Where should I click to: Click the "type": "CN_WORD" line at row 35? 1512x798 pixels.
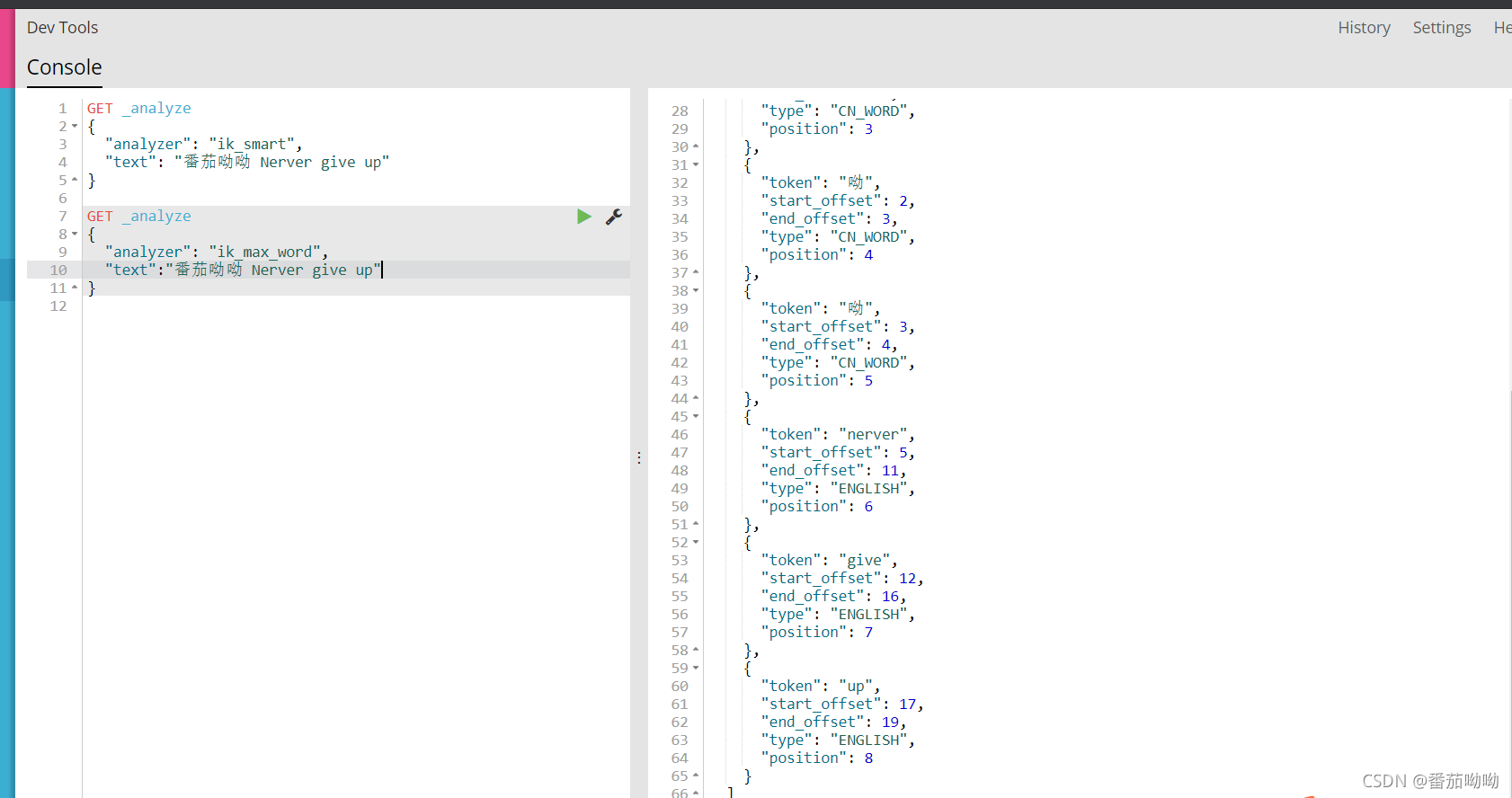pos(838,237)
